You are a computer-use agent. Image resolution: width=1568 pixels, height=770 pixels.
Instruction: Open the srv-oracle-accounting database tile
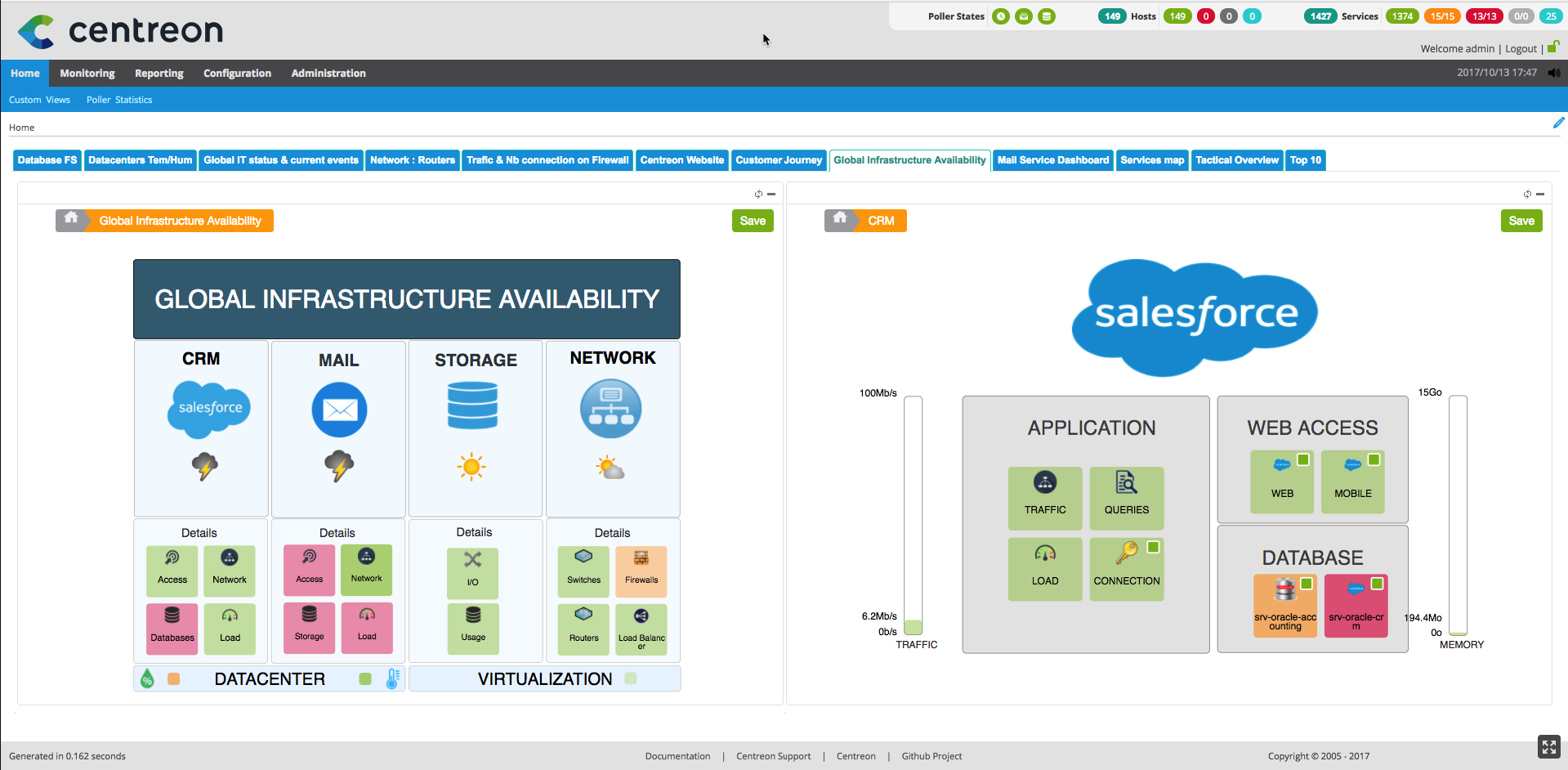coord(1285,606)
